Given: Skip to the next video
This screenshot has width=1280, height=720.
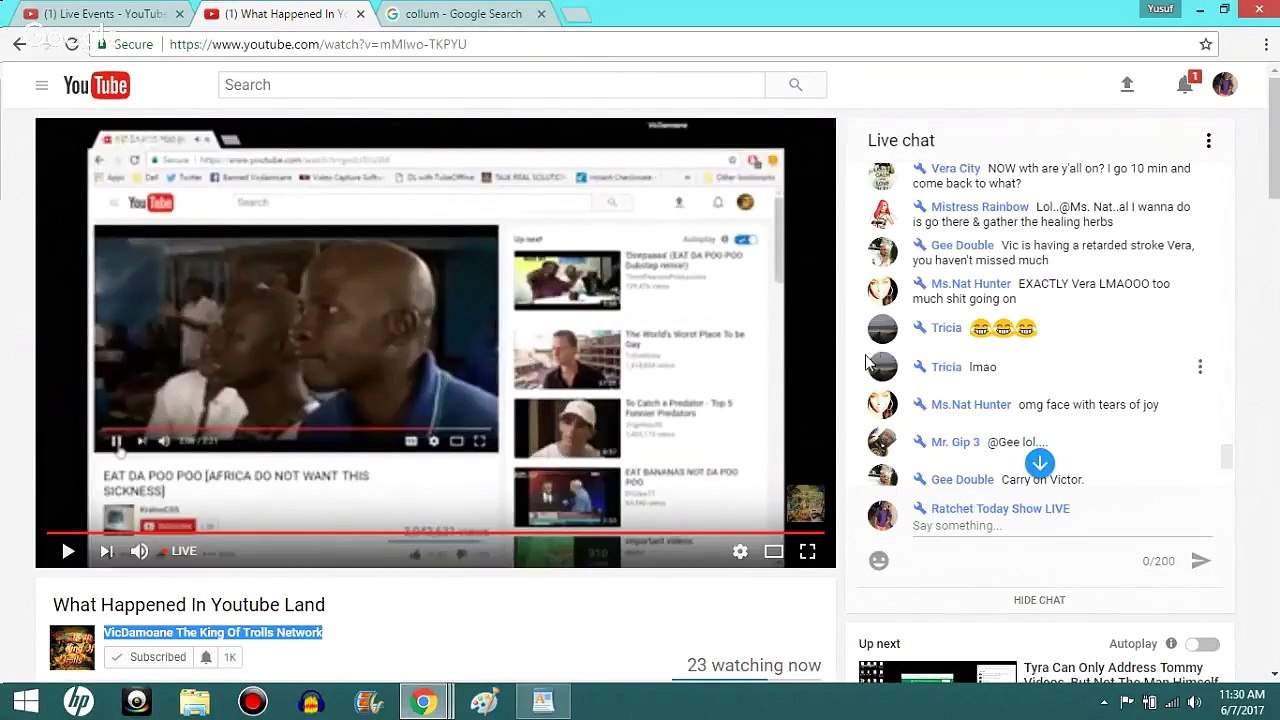Looking at the screenshot, I should pyautogui.click(x=106, y=551).
